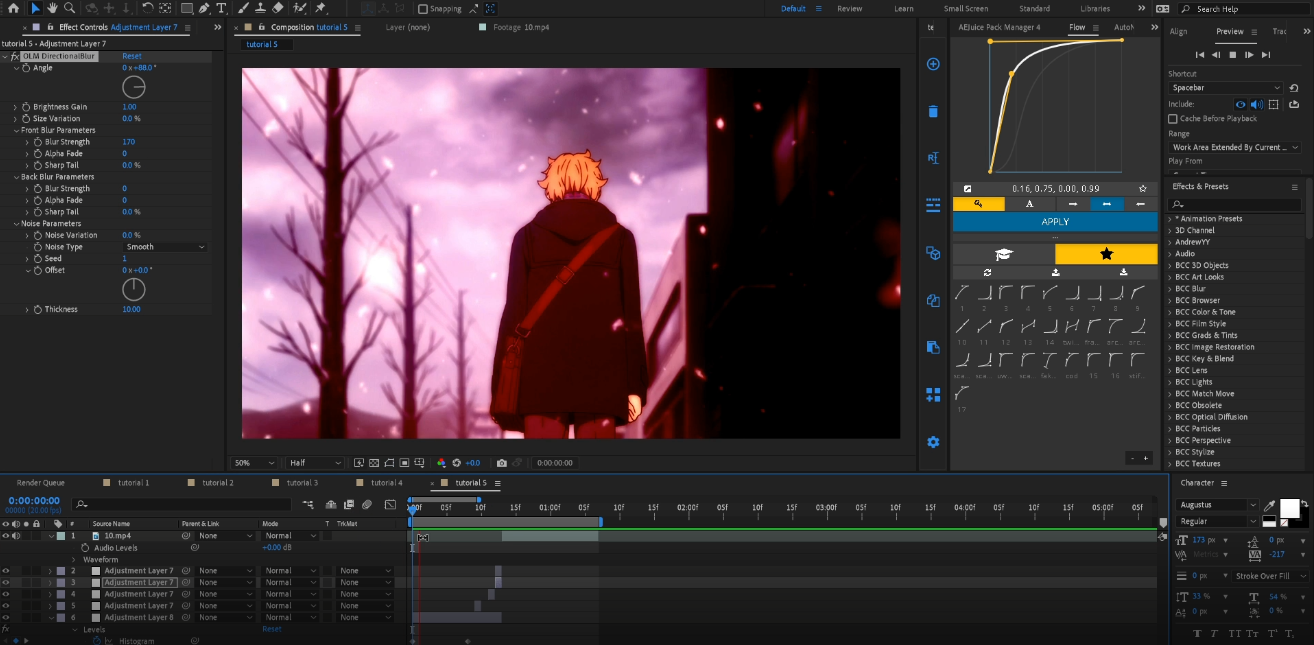Click the trash icon in AEJuice sidebar
Viewport: 1314px width, 645px height.
click(x=933, y=111)
